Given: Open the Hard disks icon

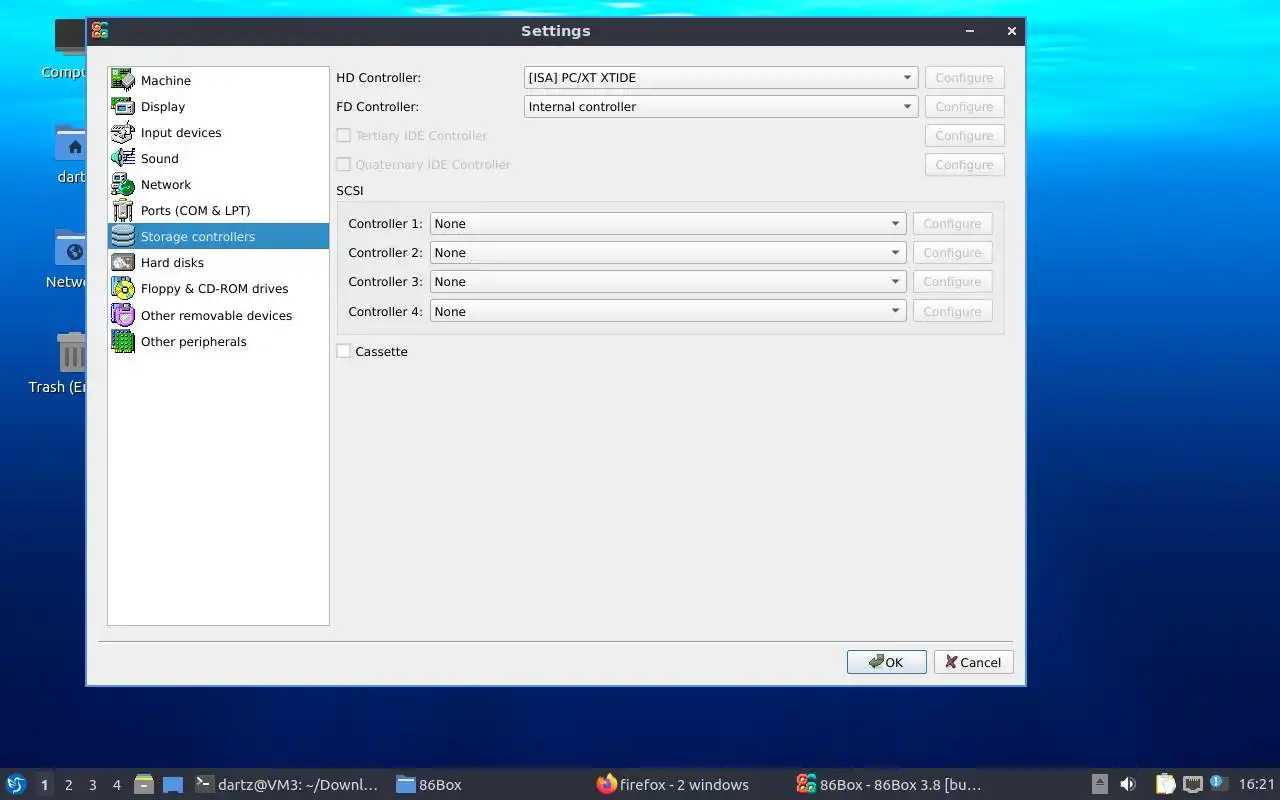Looking at the screenshot, I should click(123, 262).
